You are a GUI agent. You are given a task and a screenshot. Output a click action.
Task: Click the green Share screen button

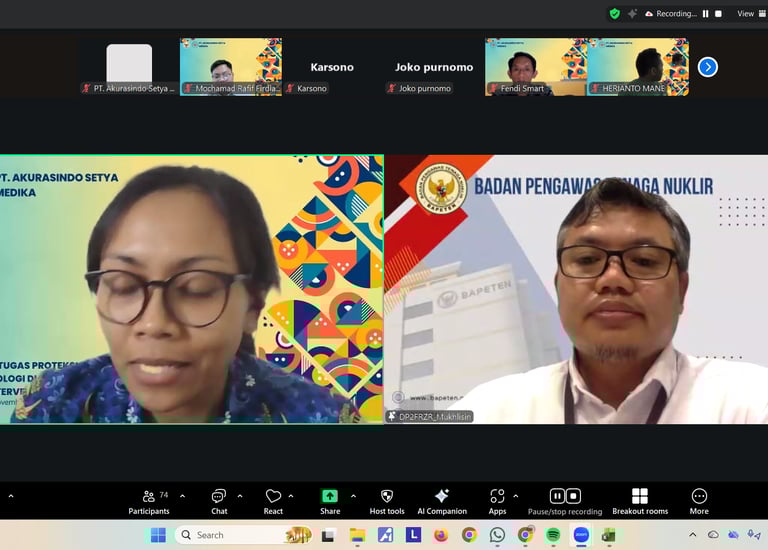[330, 502]
